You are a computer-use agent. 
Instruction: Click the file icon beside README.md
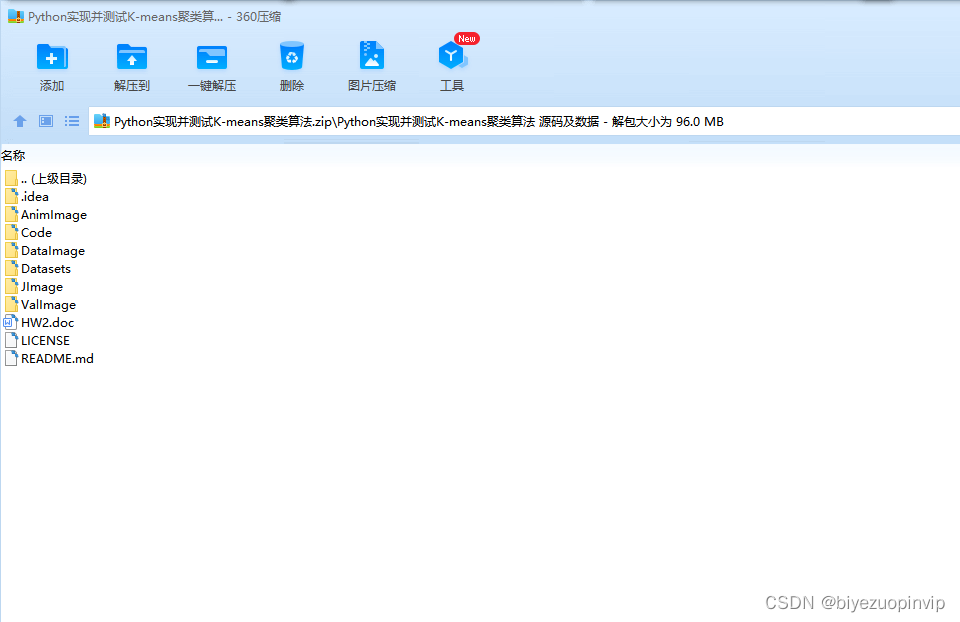pos(11,358)
